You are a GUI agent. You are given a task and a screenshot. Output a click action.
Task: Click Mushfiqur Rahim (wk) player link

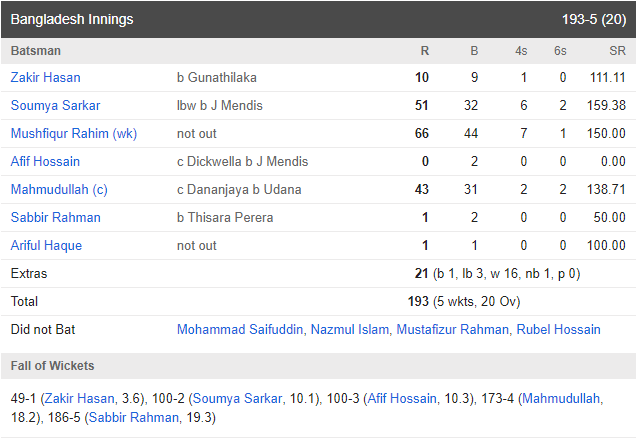click(x=74, y=134)
